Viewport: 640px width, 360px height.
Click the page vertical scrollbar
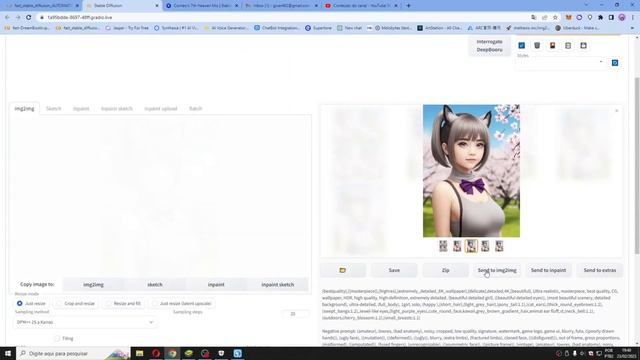tap(637, 165)
